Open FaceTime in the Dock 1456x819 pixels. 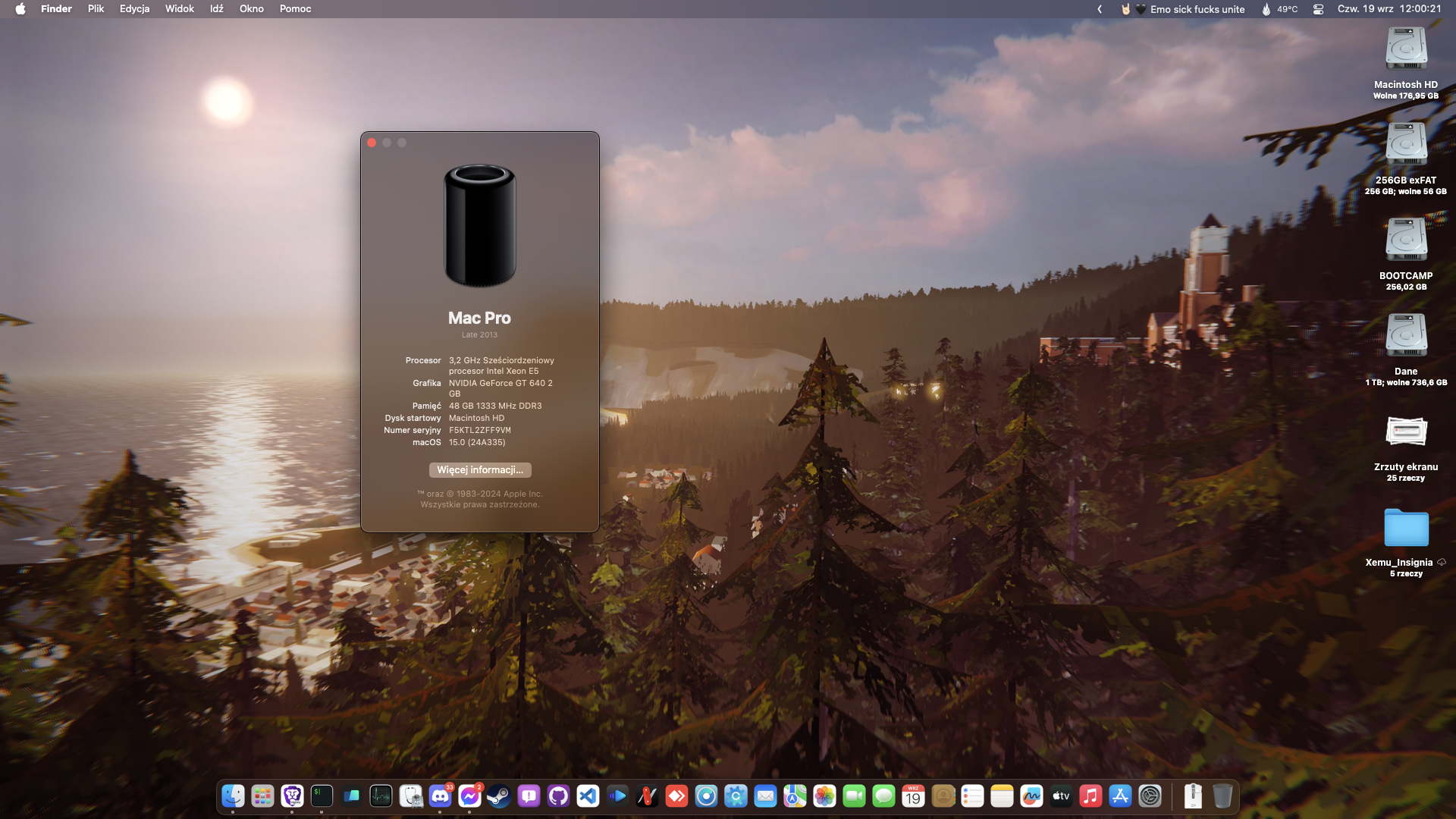(x=854, y=795)
